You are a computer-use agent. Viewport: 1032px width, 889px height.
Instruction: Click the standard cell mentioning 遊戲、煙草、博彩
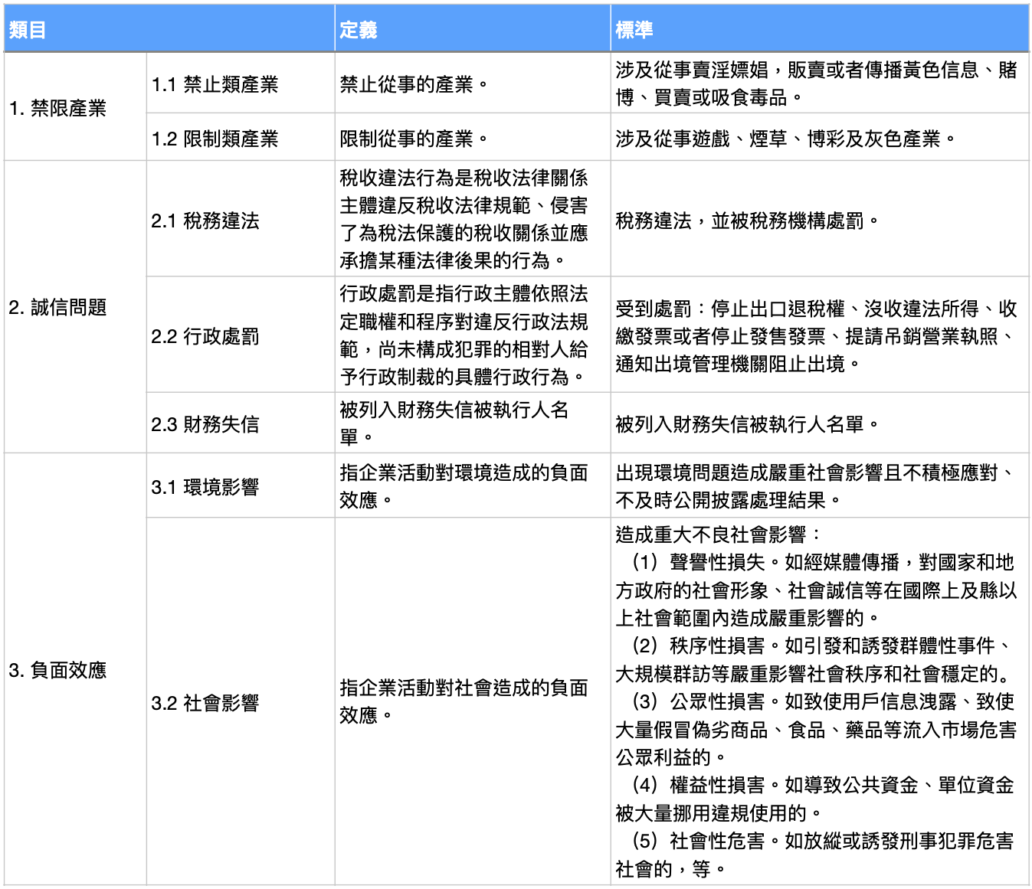(778, 139)
